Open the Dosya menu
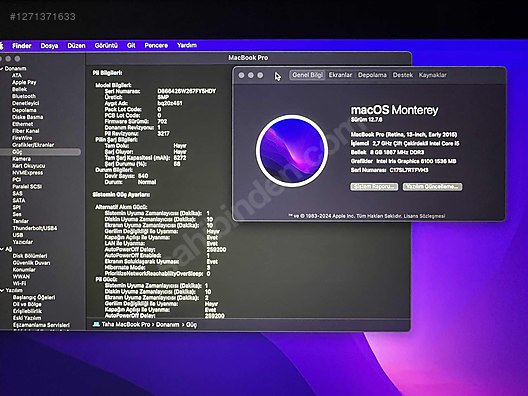The height and width of the screenshot is (396, 528). [50, 45]
